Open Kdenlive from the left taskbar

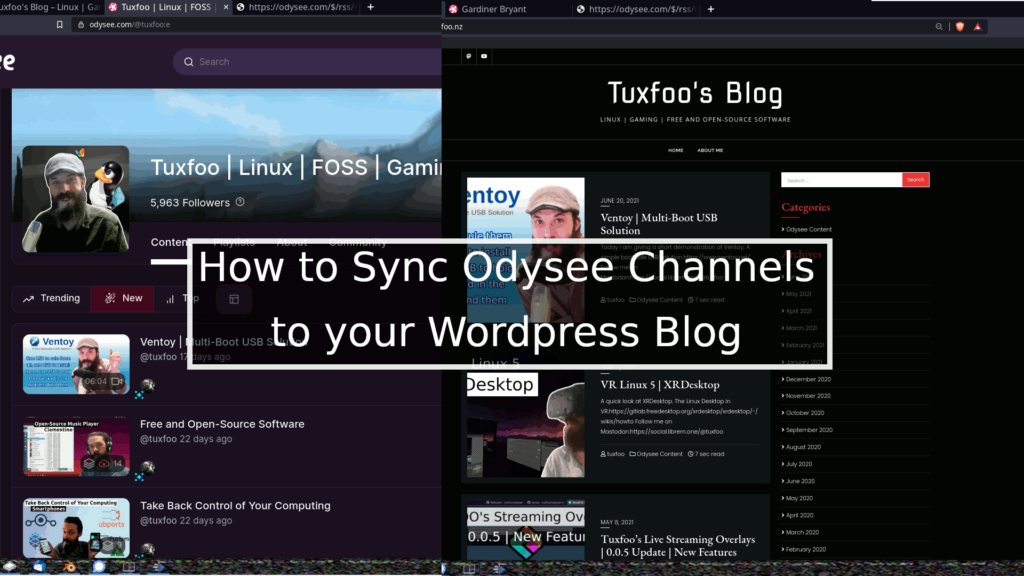(x=159, y=567)
